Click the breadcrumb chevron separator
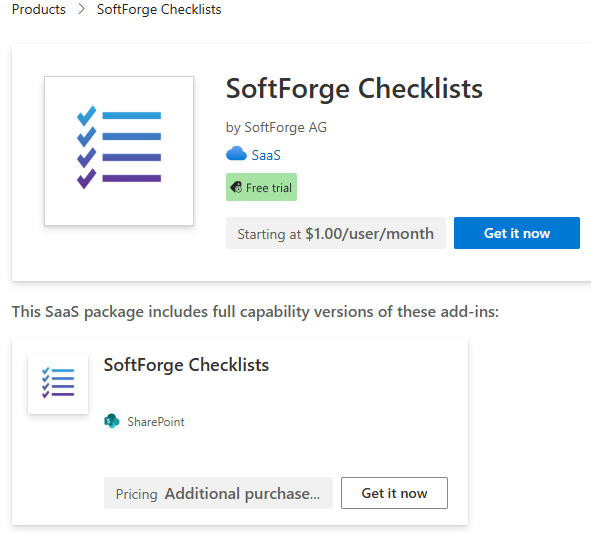 click(x=81, y=9)
